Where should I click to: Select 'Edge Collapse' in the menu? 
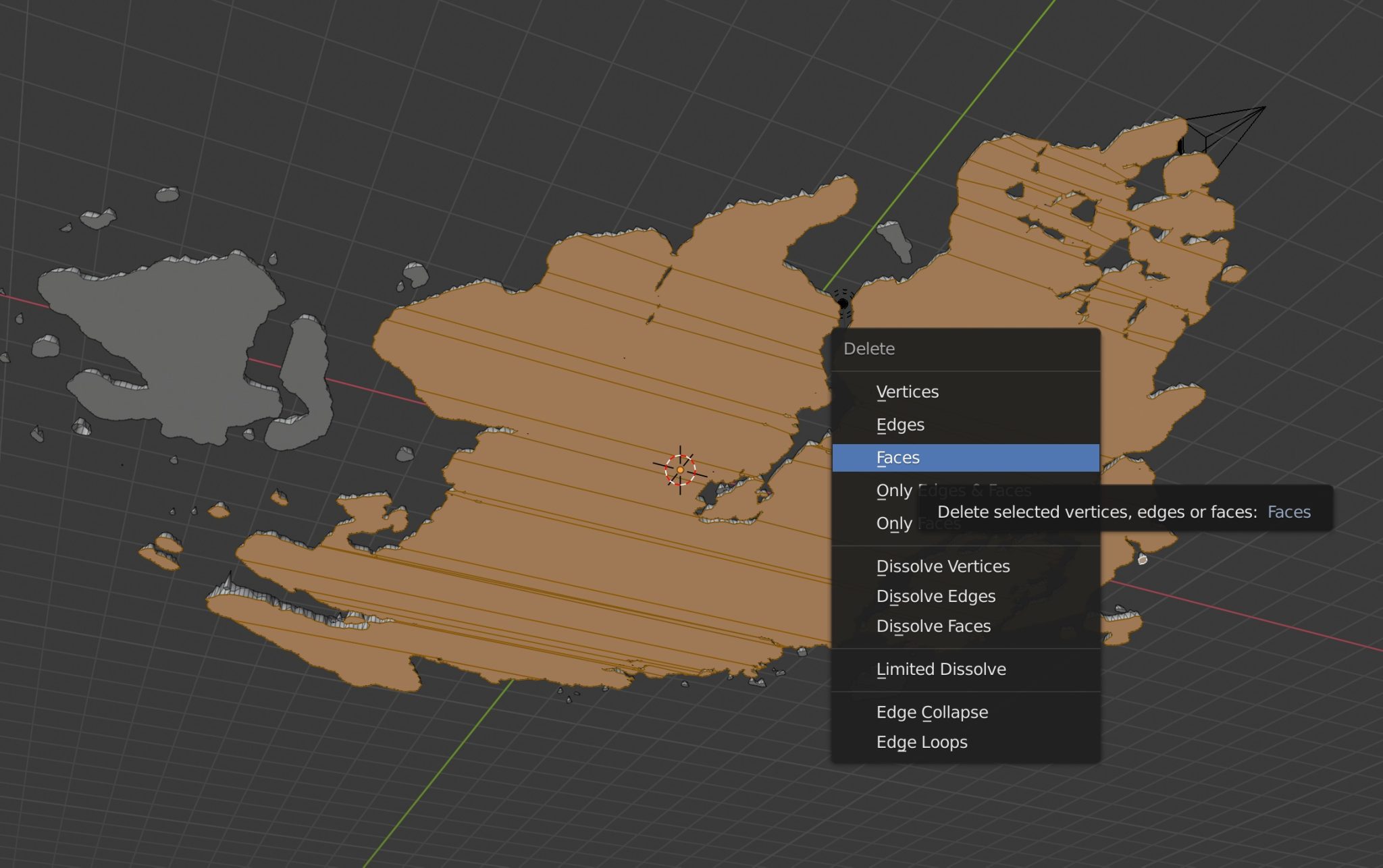click(x=932, y=712)
